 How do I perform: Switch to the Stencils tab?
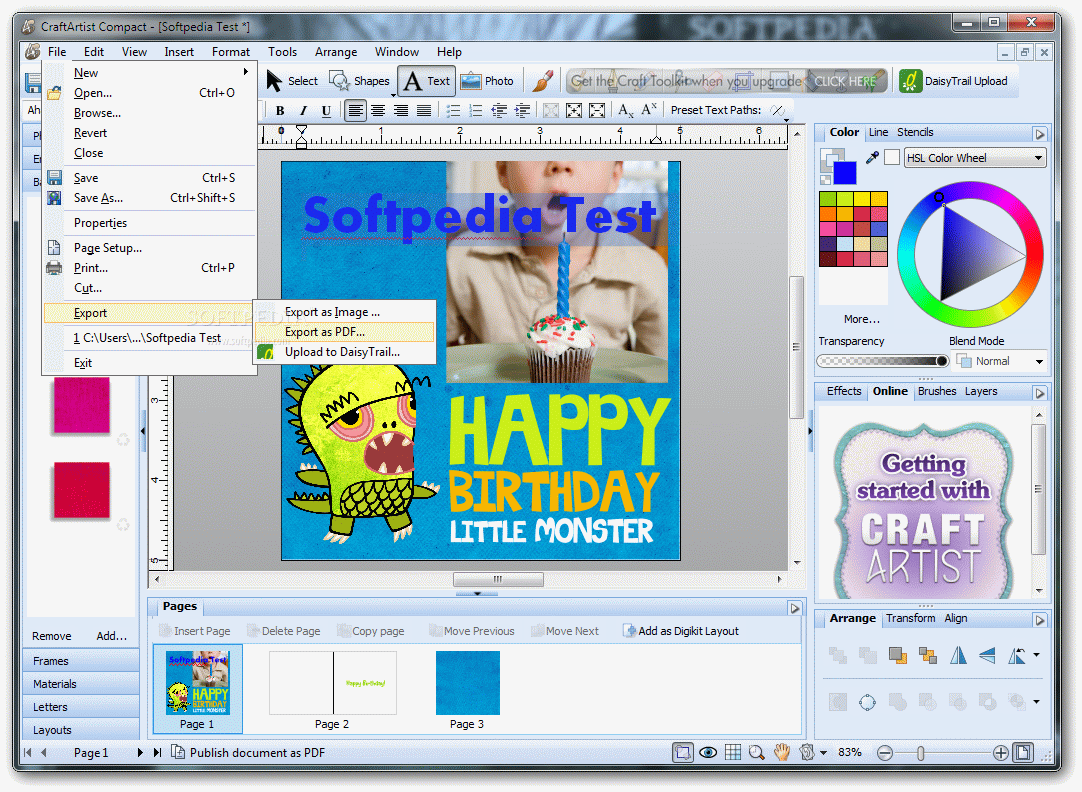coord(915,132)
